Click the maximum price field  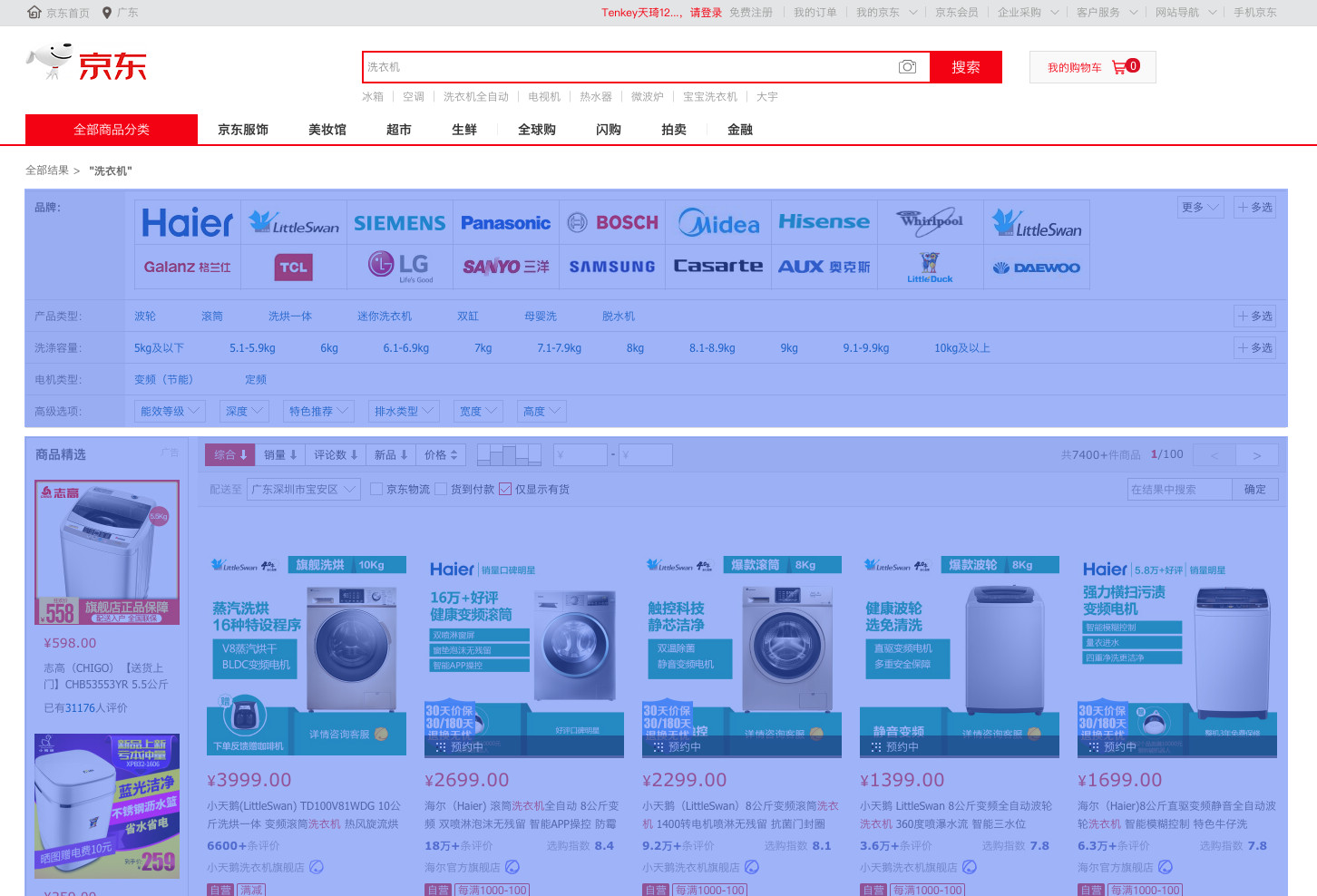point(645,454)
